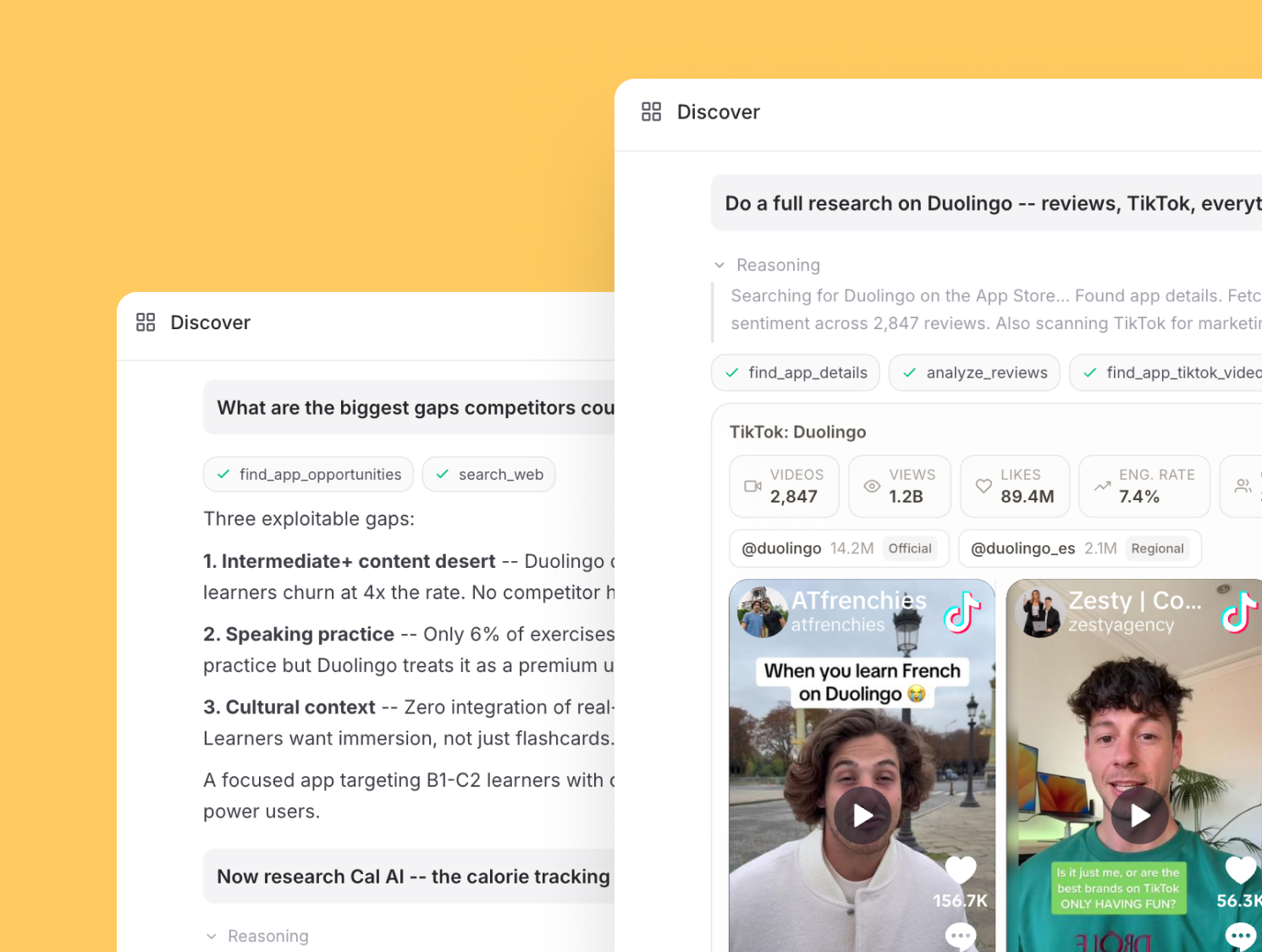Click the 'Now research Cal AI' prompt
The image size is (1262, 952).
pos(414,876)
